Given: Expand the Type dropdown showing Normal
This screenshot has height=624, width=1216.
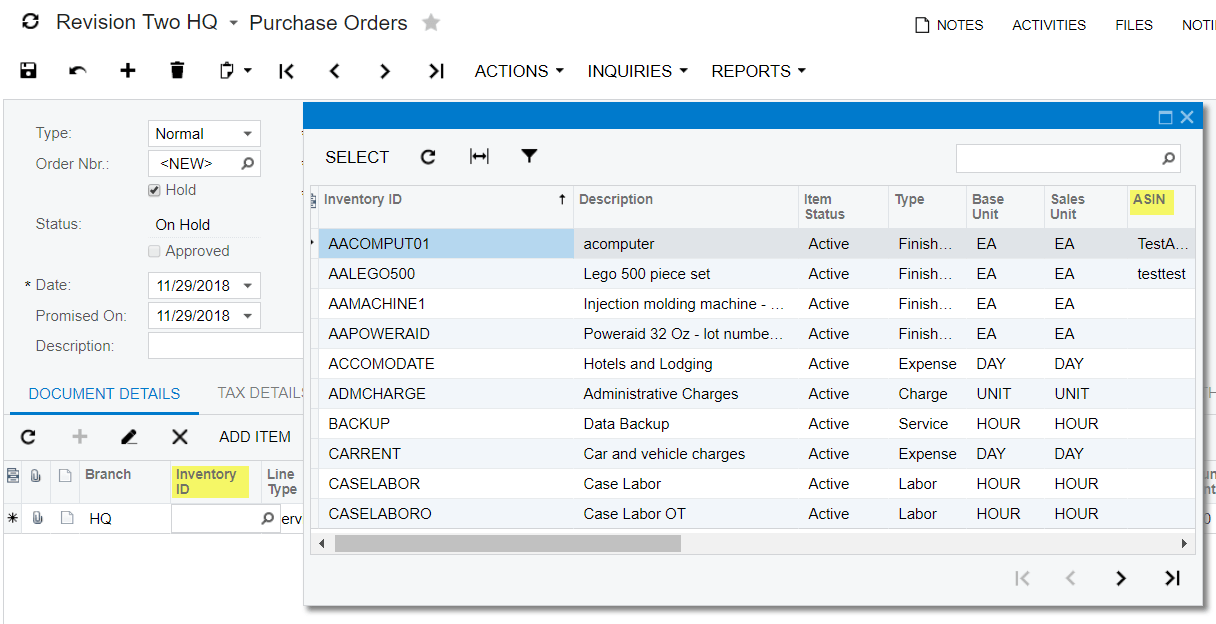Looking at the screenshot, I should (248, 134).
